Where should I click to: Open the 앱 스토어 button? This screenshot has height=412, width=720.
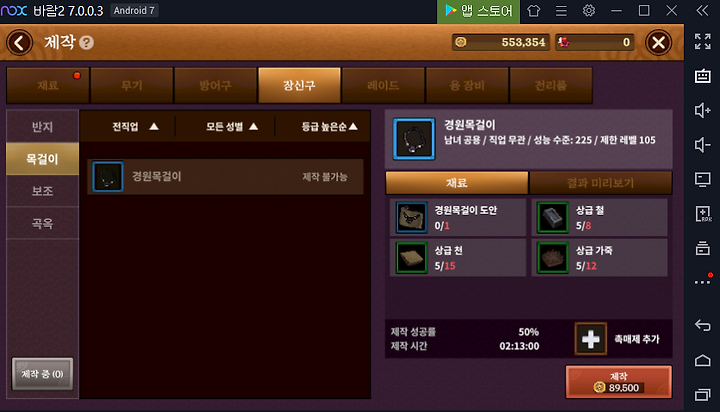point(478,11)
